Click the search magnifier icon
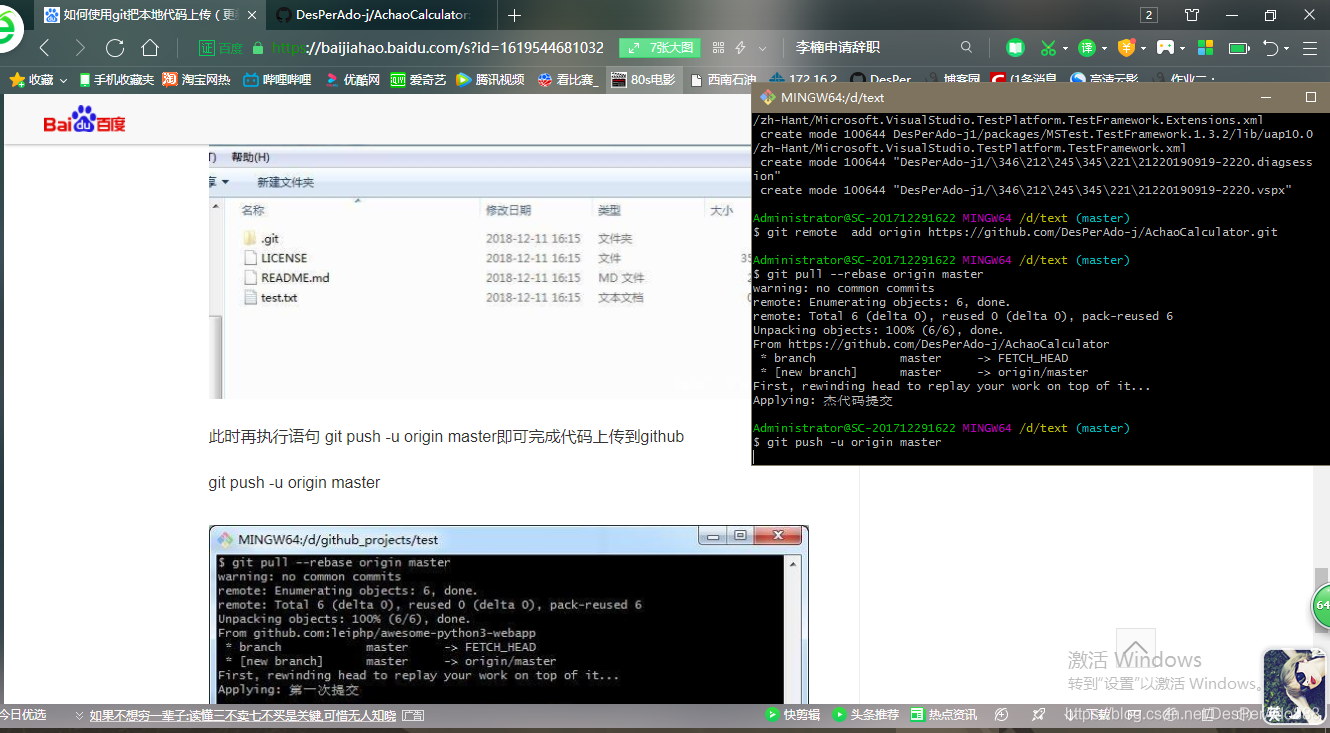The width and height of the screenshot is (1330, 733). 966,47
